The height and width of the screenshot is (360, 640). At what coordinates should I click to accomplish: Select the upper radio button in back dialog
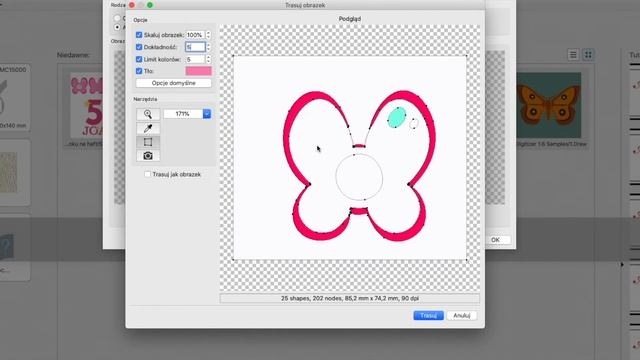coord(117,18)
